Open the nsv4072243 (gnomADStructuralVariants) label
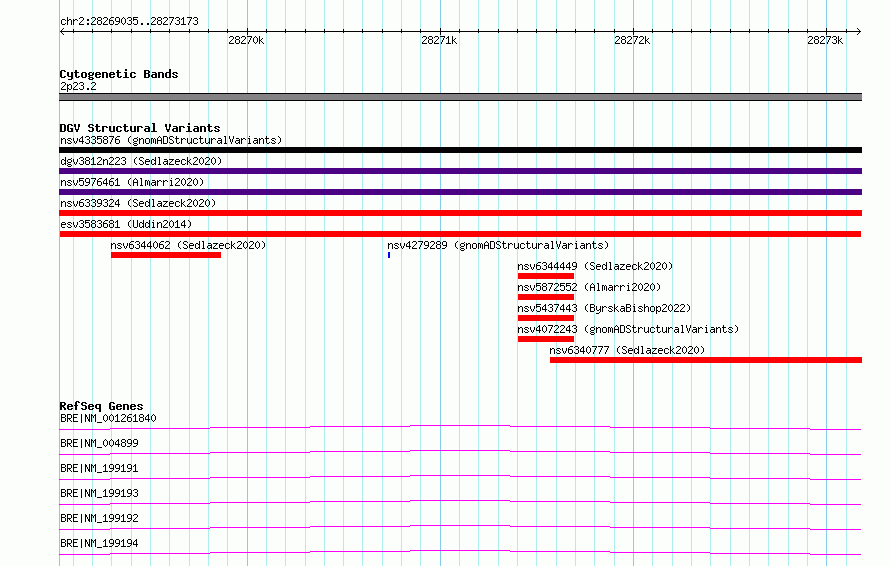Viewport: 890px width, 566px height. (628, 329)
